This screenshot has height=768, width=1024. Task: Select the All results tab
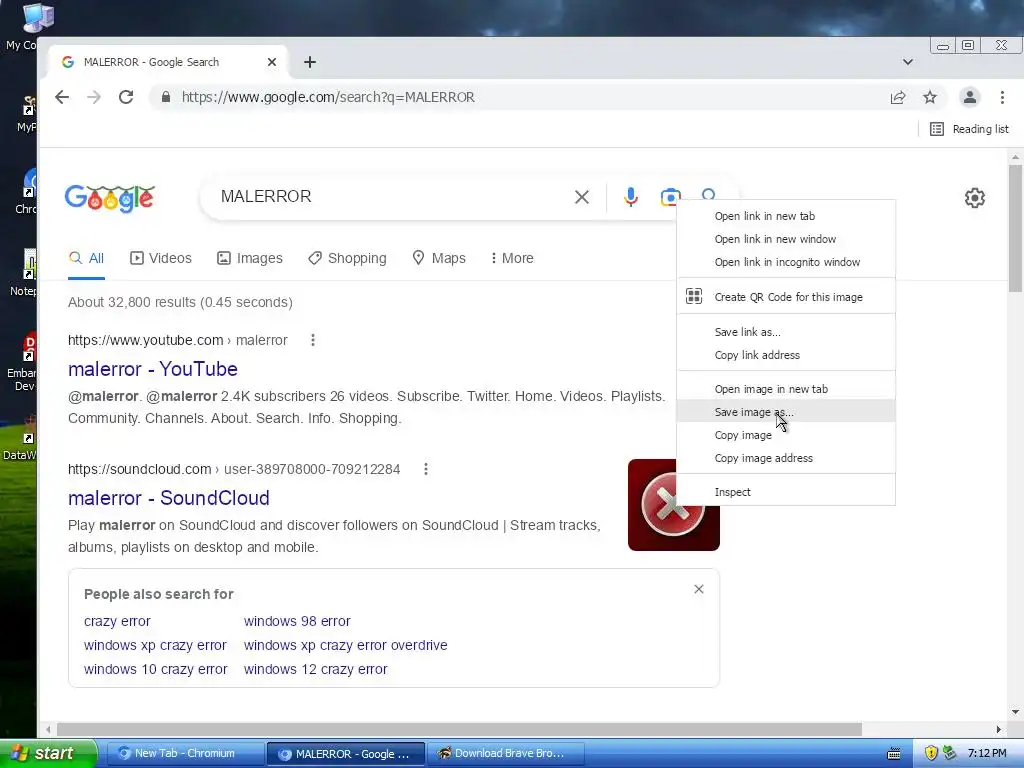[x=86, y=259]
